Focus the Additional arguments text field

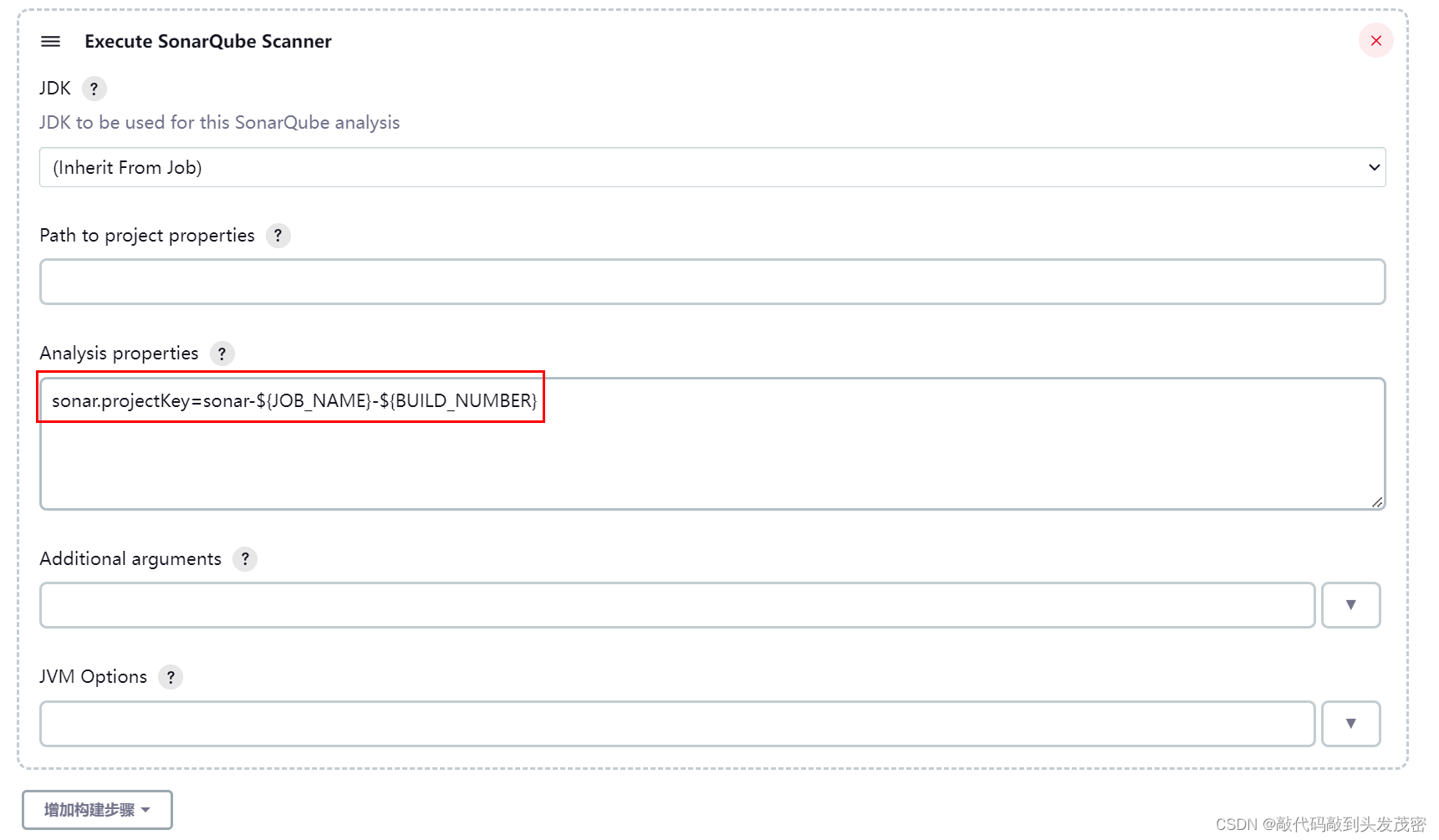click(676, 605)
